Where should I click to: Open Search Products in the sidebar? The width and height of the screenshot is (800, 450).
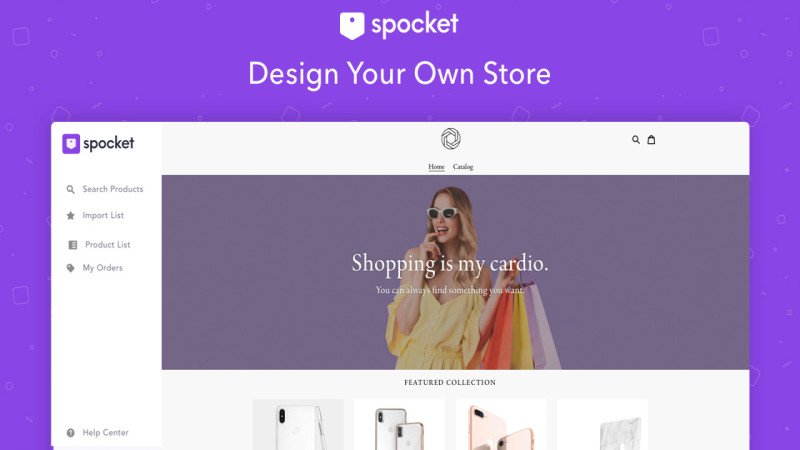(x=113, y=189)
